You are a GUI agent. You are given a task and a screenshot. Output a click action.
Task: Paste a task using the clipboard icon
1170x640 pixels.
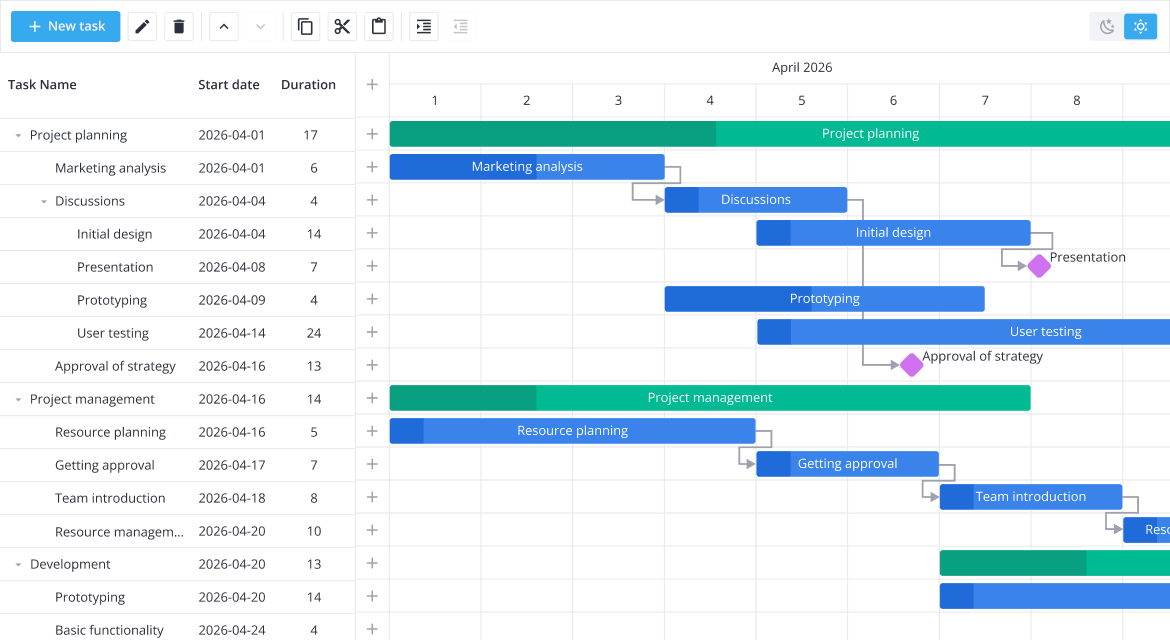379,26
